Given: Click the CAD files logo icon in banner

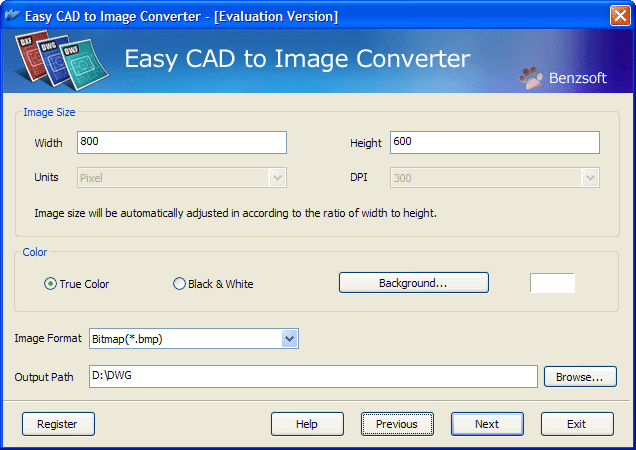Looking at the screenshot, I should tap(62, 60).
